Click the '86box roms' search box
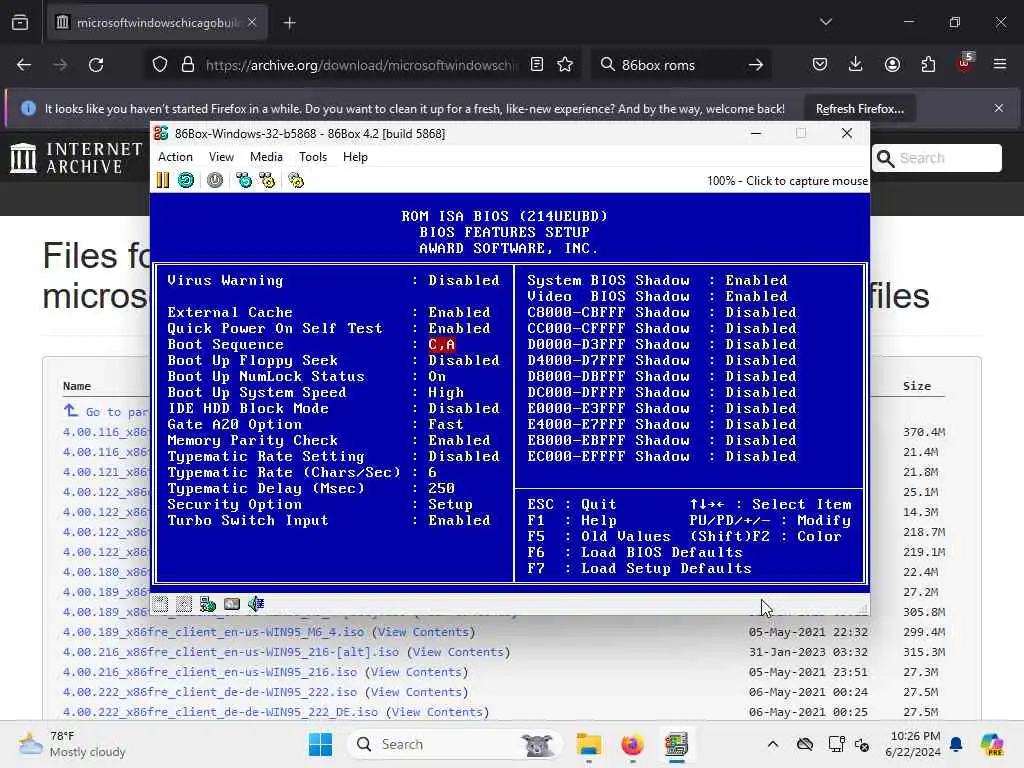 [x=679, y=65]
